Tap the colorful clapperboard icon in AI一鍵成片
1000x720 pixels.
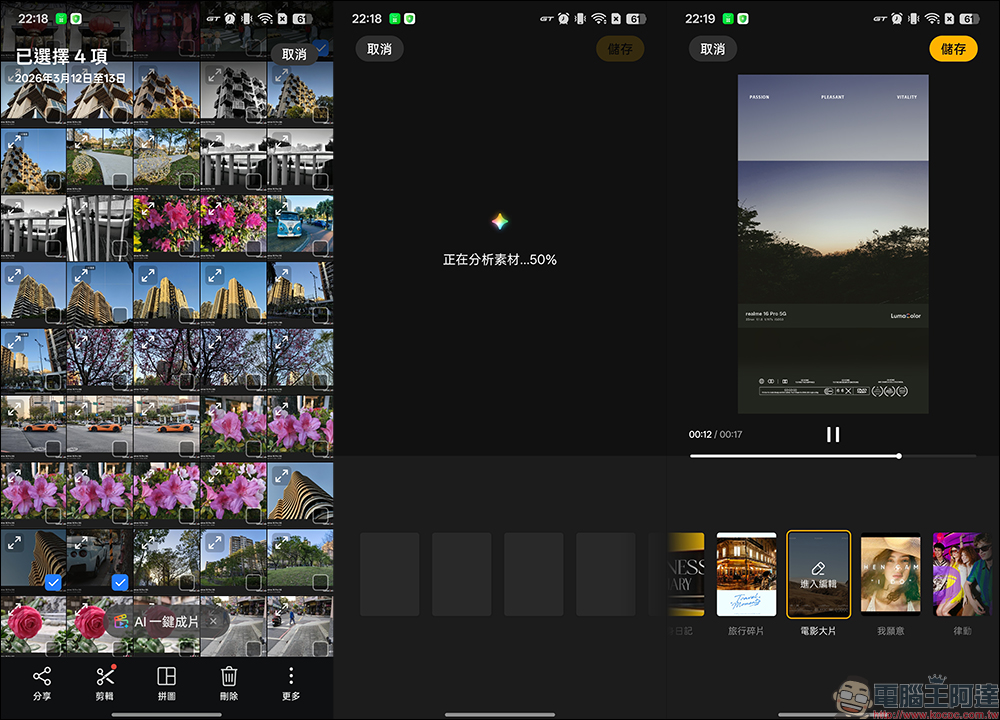pos(121,621)
